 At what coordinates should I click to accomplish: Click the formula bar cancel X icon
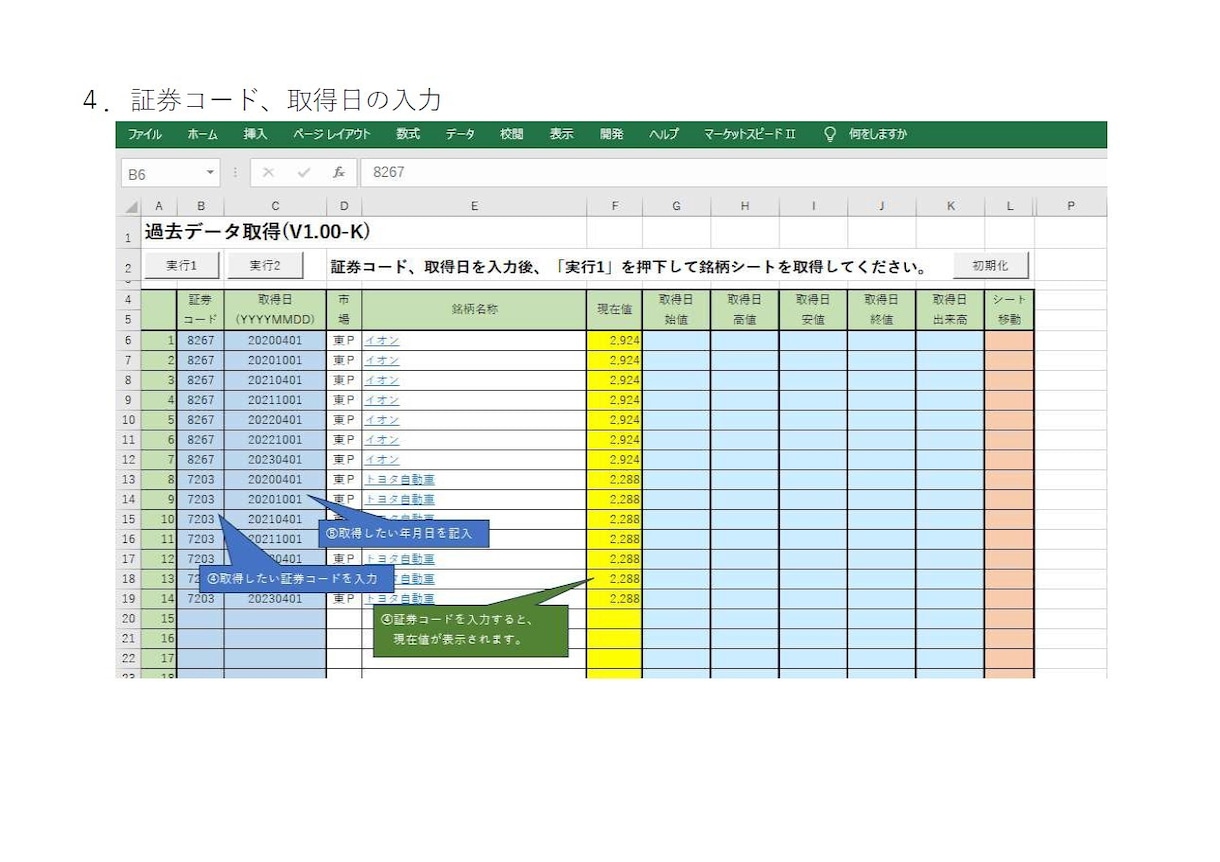click(268, 172)
